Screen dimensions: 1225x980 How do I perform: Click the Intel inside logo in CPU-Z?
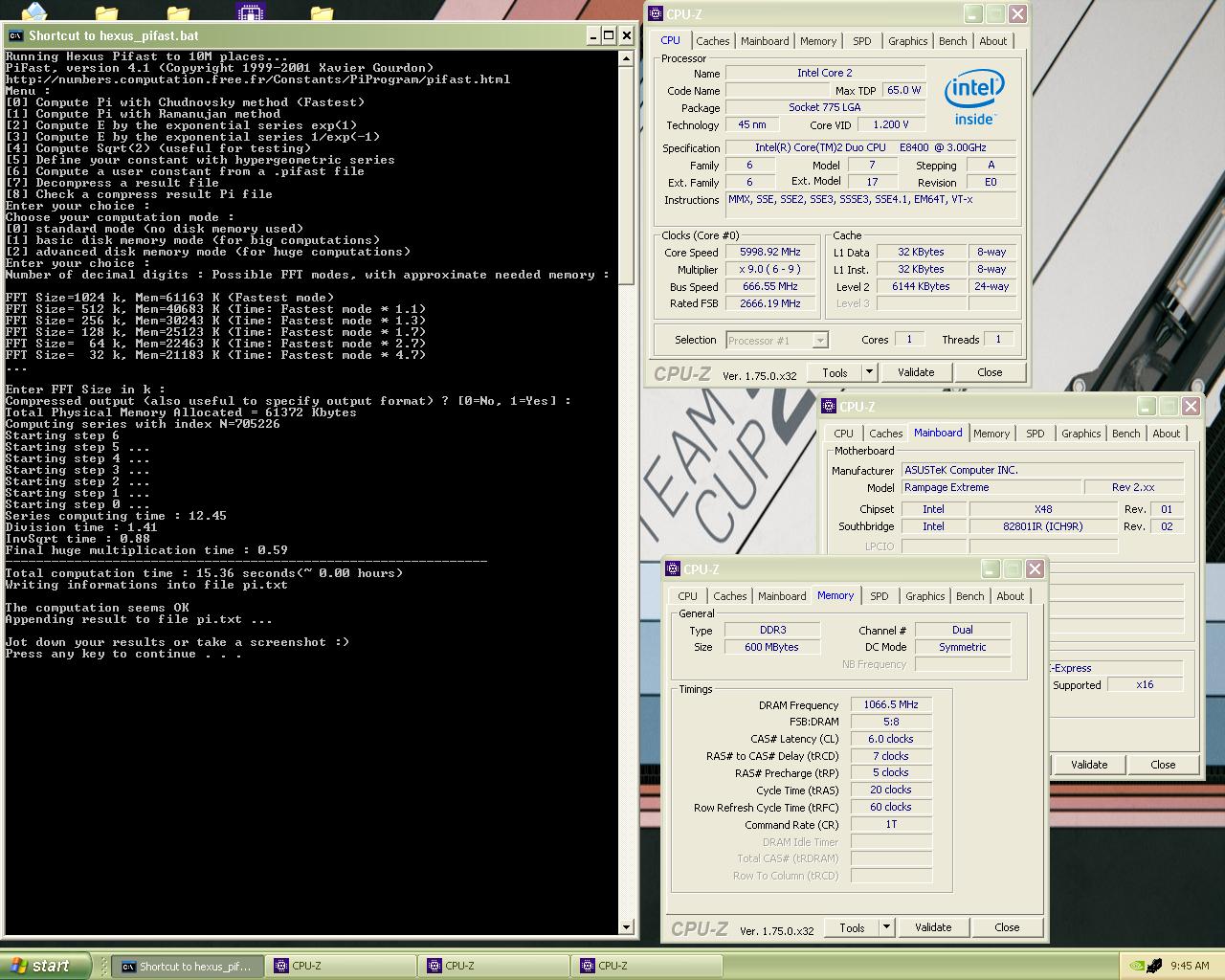pyautogui.click(x=973, y=97)
